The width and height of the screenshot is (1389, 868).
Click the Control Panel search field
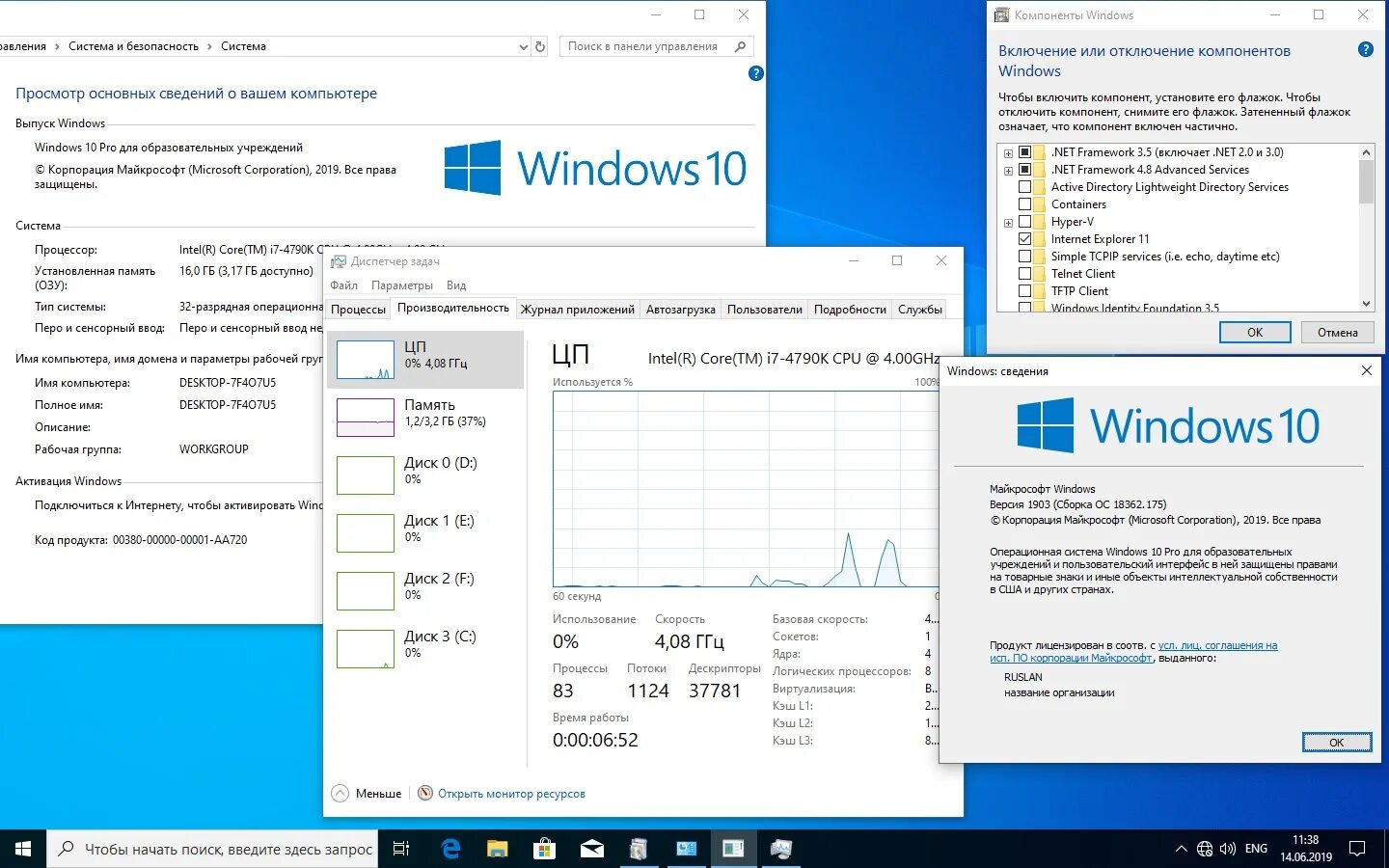click(x=656, y=46)
